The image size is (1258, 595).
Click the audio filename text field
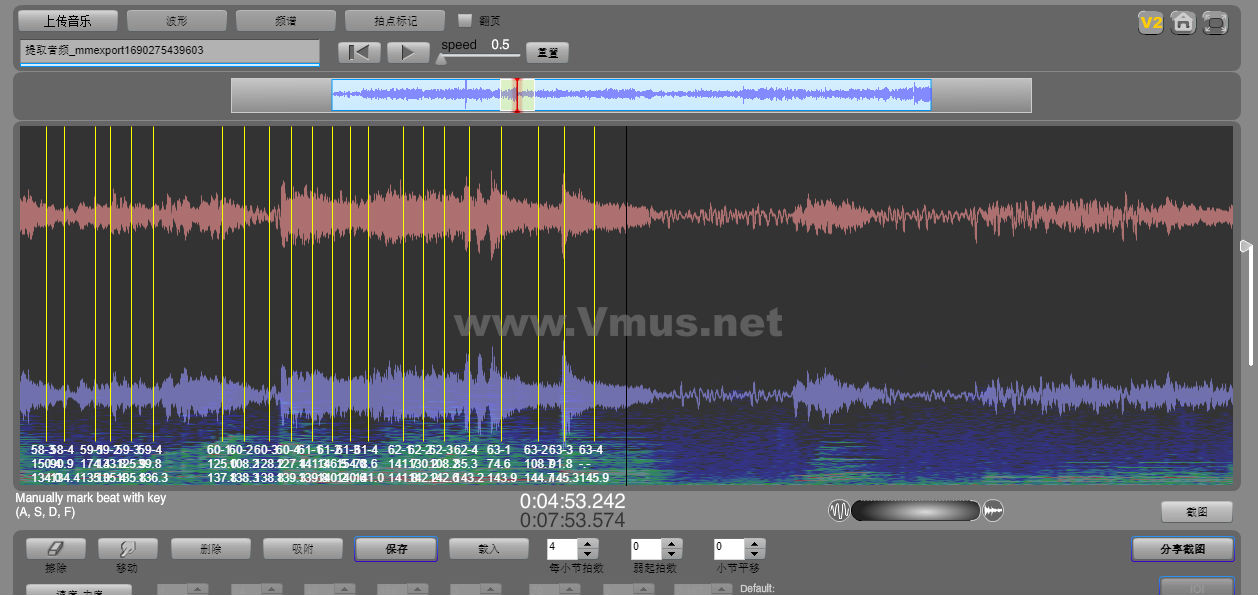169,51
